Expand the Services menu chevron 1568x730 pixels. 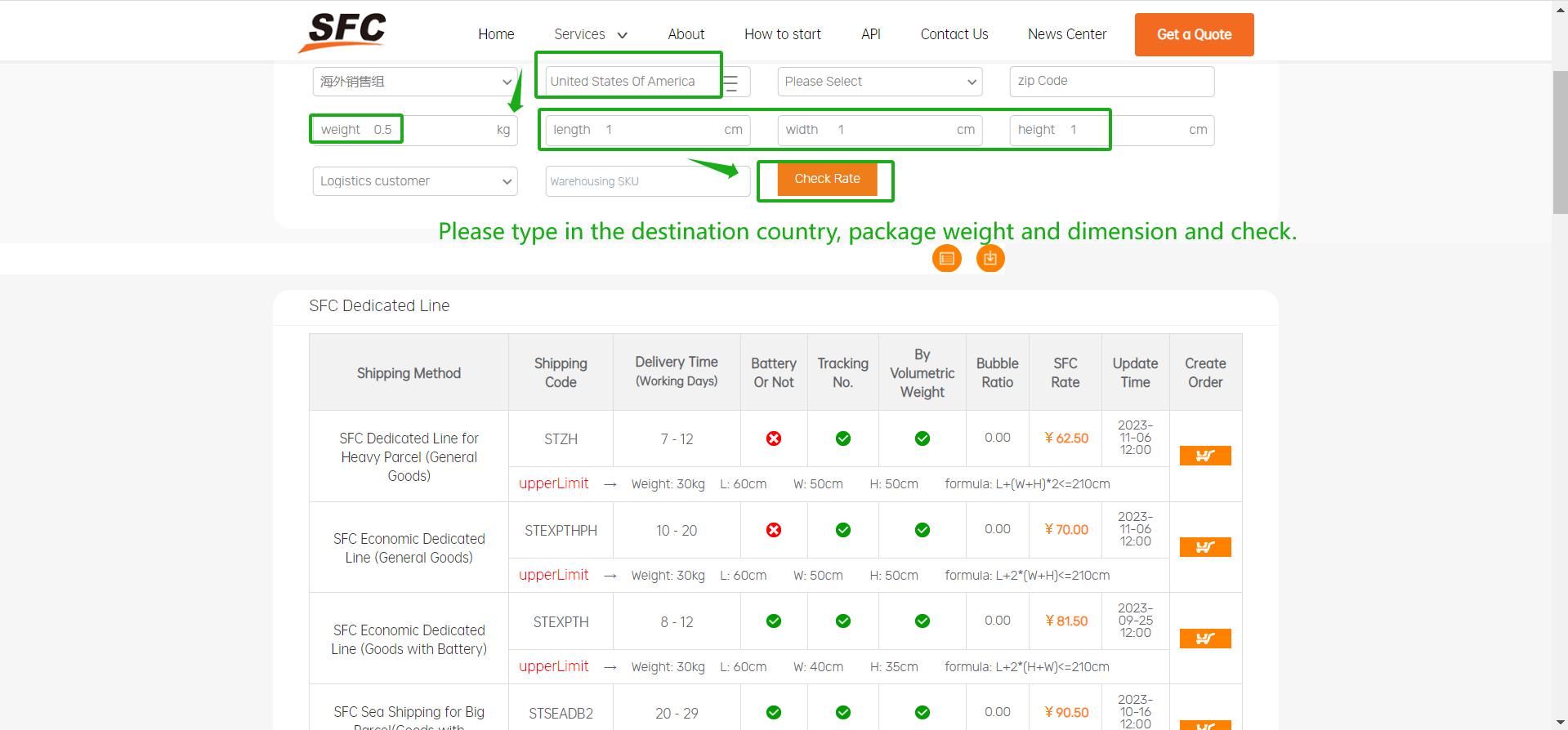coord(623,35)
